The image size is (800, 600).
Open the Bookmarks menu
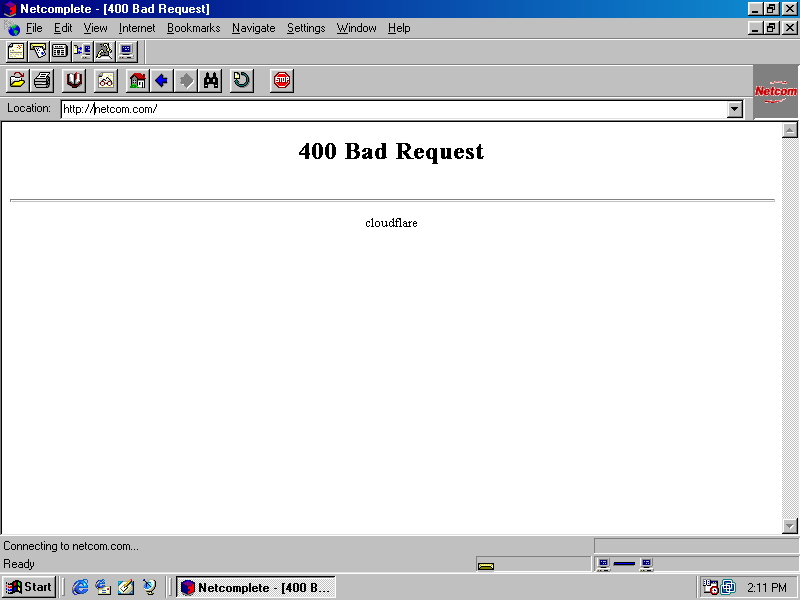(193, 28)
